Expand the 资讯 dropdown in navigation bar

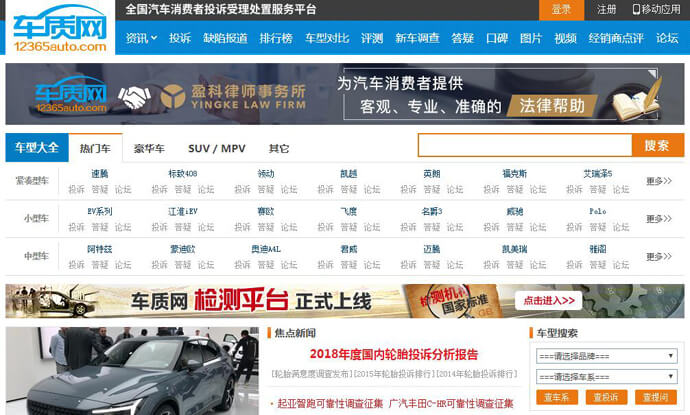coord(141,39)
